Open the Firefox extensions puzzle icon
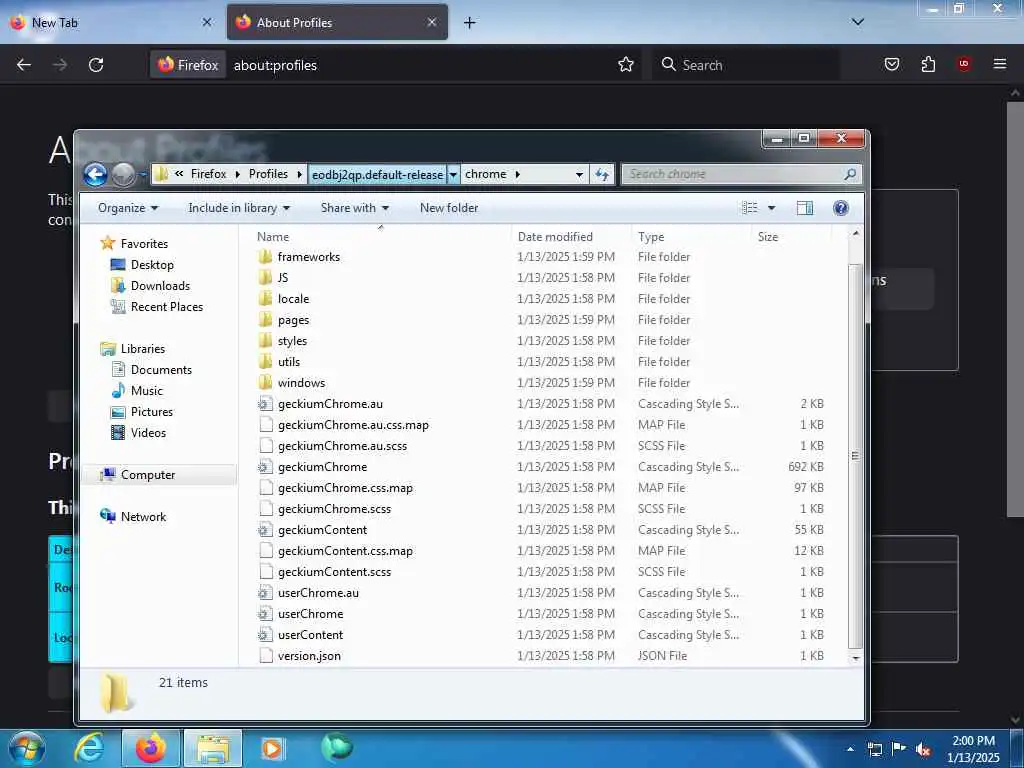Screen dimensions: 1024x768 click(928, 65)
